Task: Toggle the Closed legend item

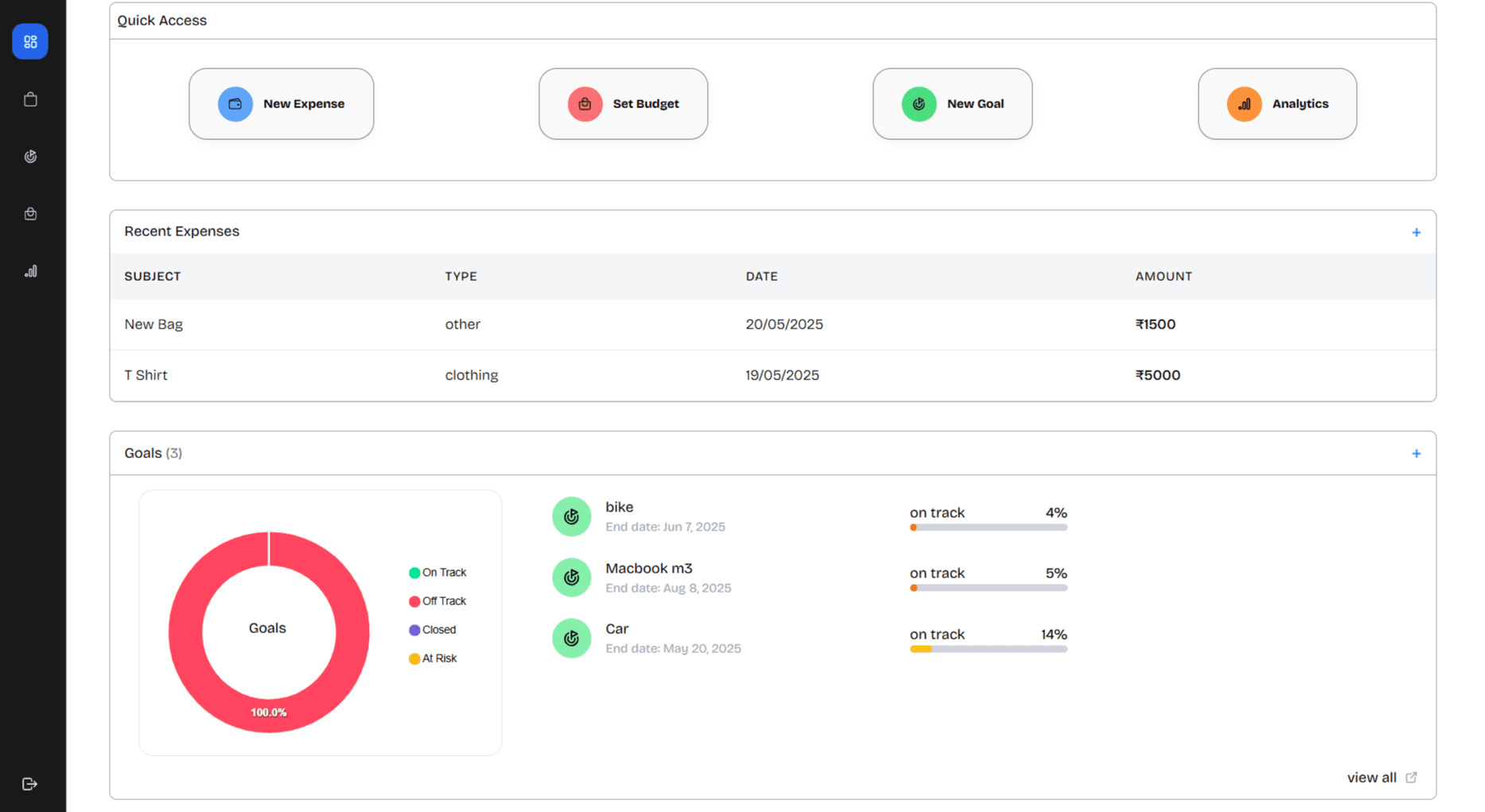Action: point(432,629)
